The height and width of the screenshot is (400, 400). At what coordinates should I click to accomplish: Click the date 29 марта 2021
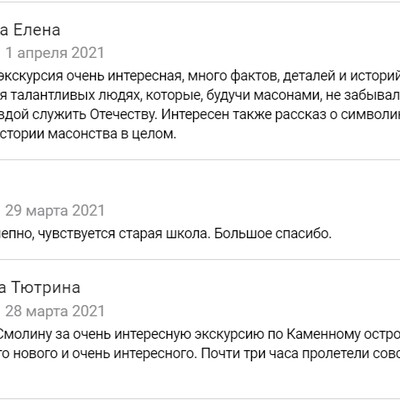pos(55,211)
